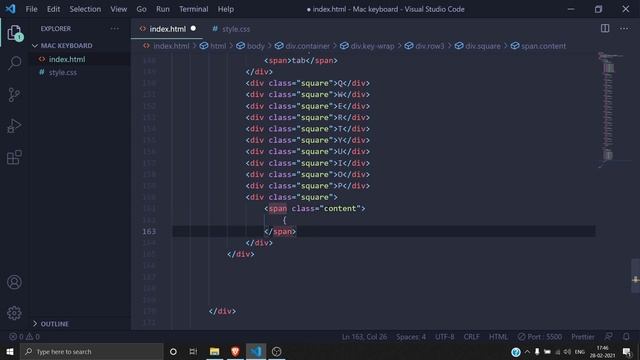Open the Manage gear icon

14,313
